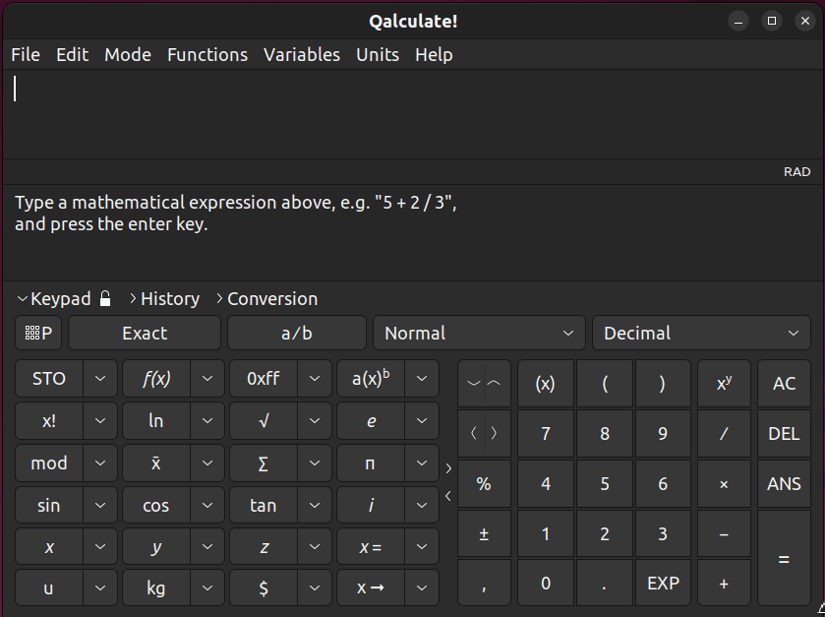The height and width of the screenshot is (617, 825).
Task: Click the multiplication × button
Action: point(724,483)
